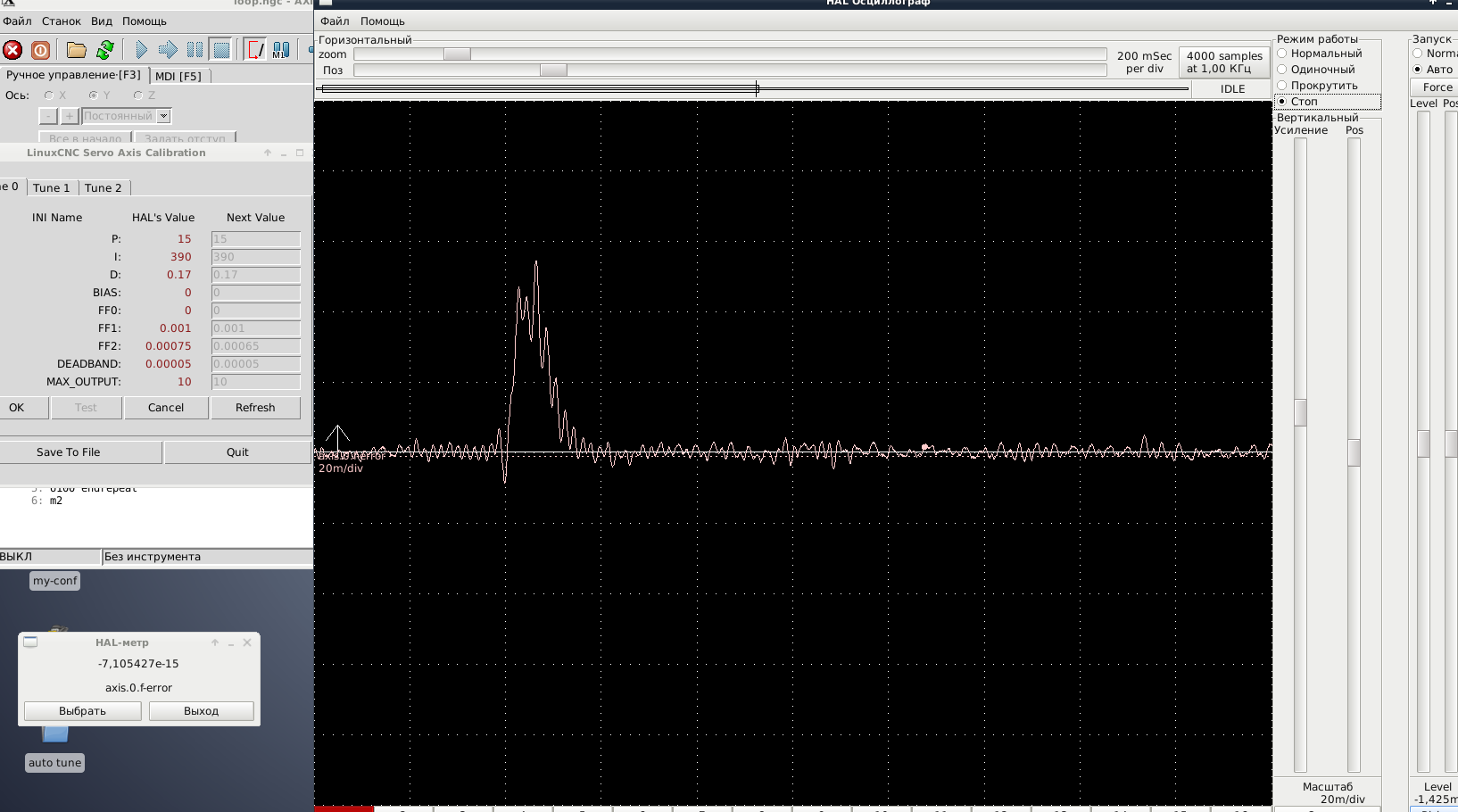Switch to Ручное управление [F3] tab

pos(73,75)
